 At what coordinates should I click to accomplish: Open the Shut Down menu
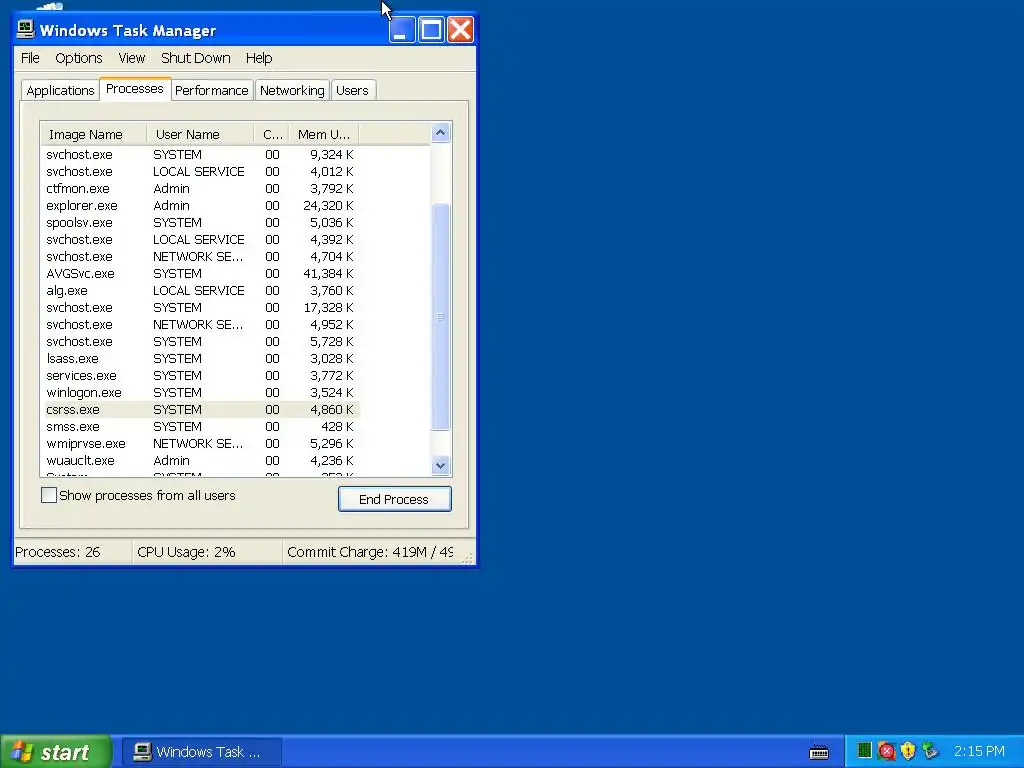click(195, 58)
